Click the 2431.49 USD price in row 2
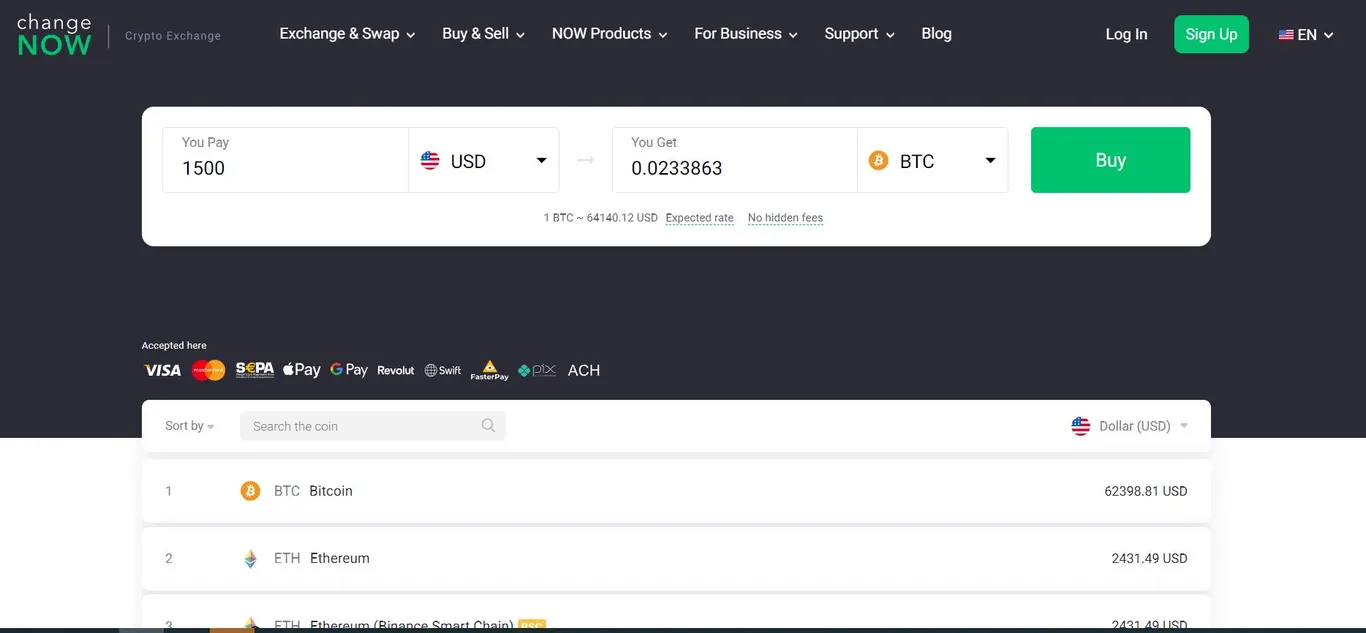Screen dimensions: 1366x633 coord(1149,558)
